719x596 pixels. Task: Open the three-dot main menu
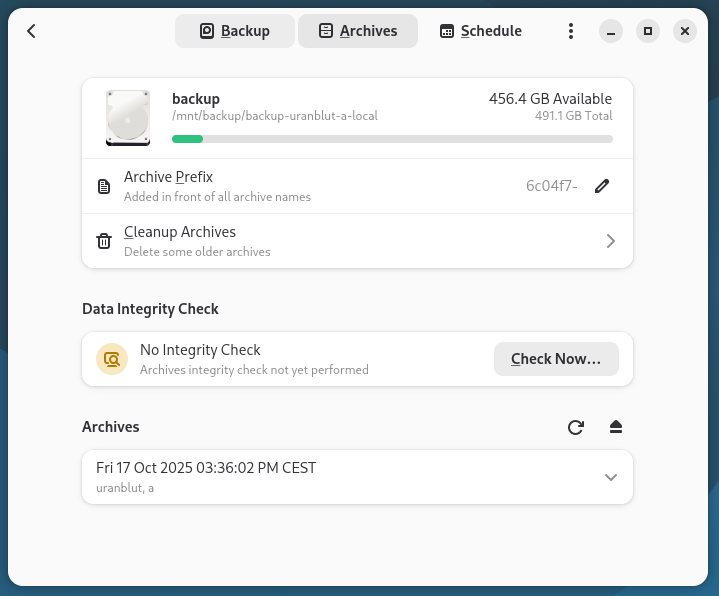tap(571, 31)
